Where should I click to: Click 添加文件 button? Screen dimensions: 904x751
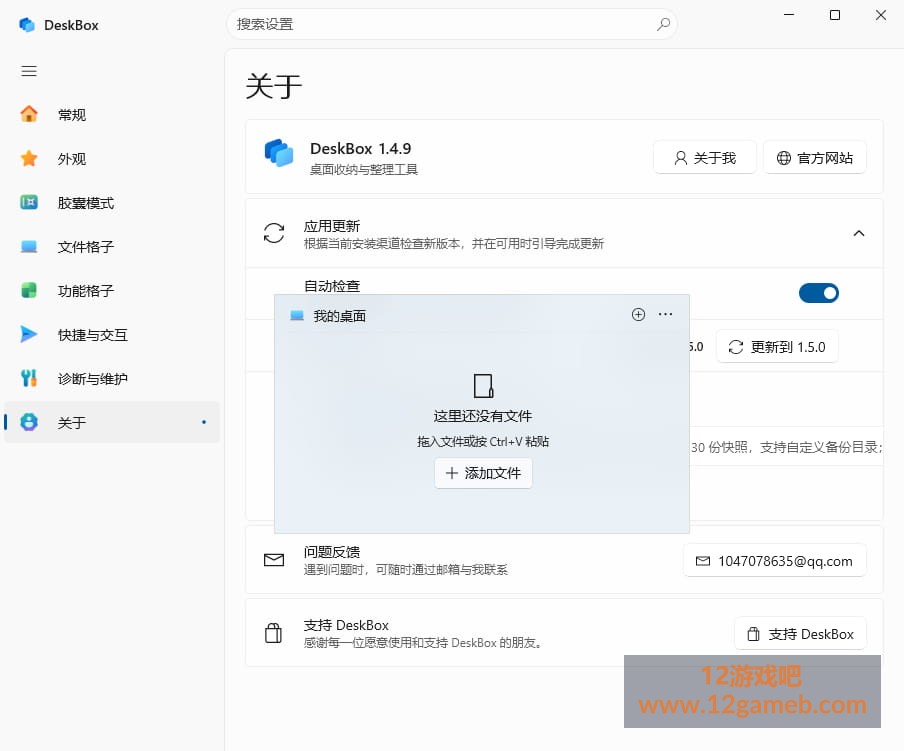(x=483, y=473)
